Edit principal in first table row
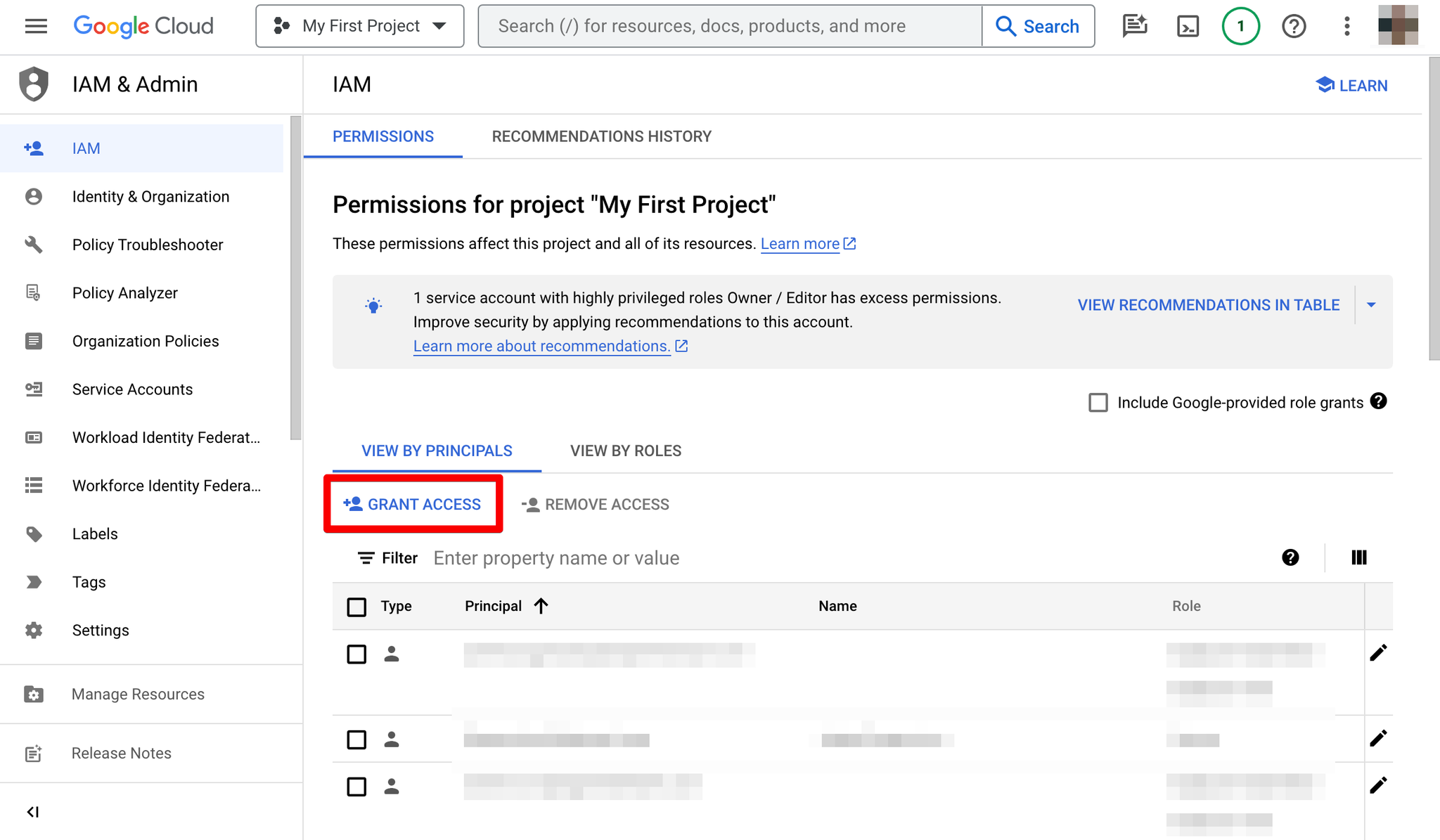 [1378, 653]
